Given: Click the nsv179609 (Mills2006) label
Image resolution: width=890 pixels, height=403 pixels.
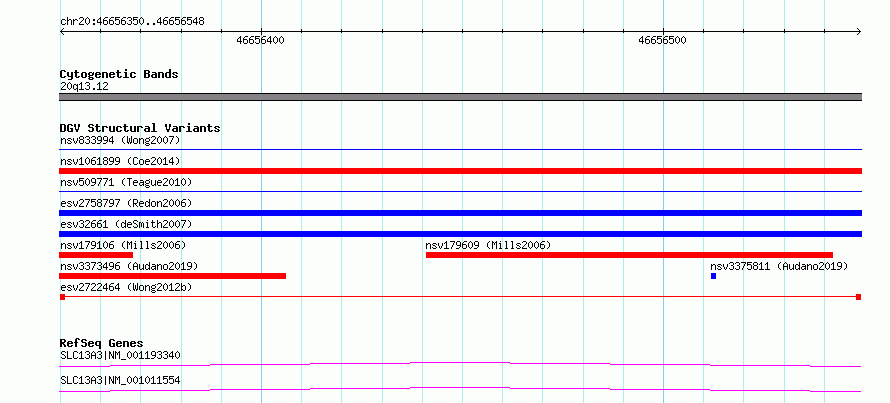Looking at the screenshot, I should pos(488,245).
